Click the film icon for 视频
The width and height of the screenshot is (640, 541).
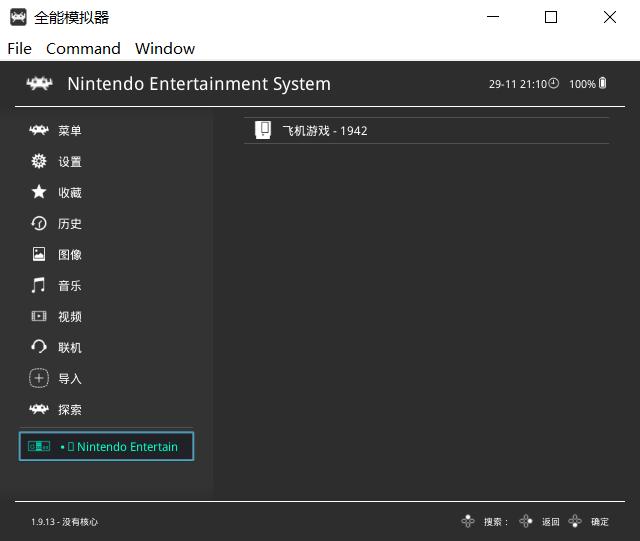(x=39, y=316)
